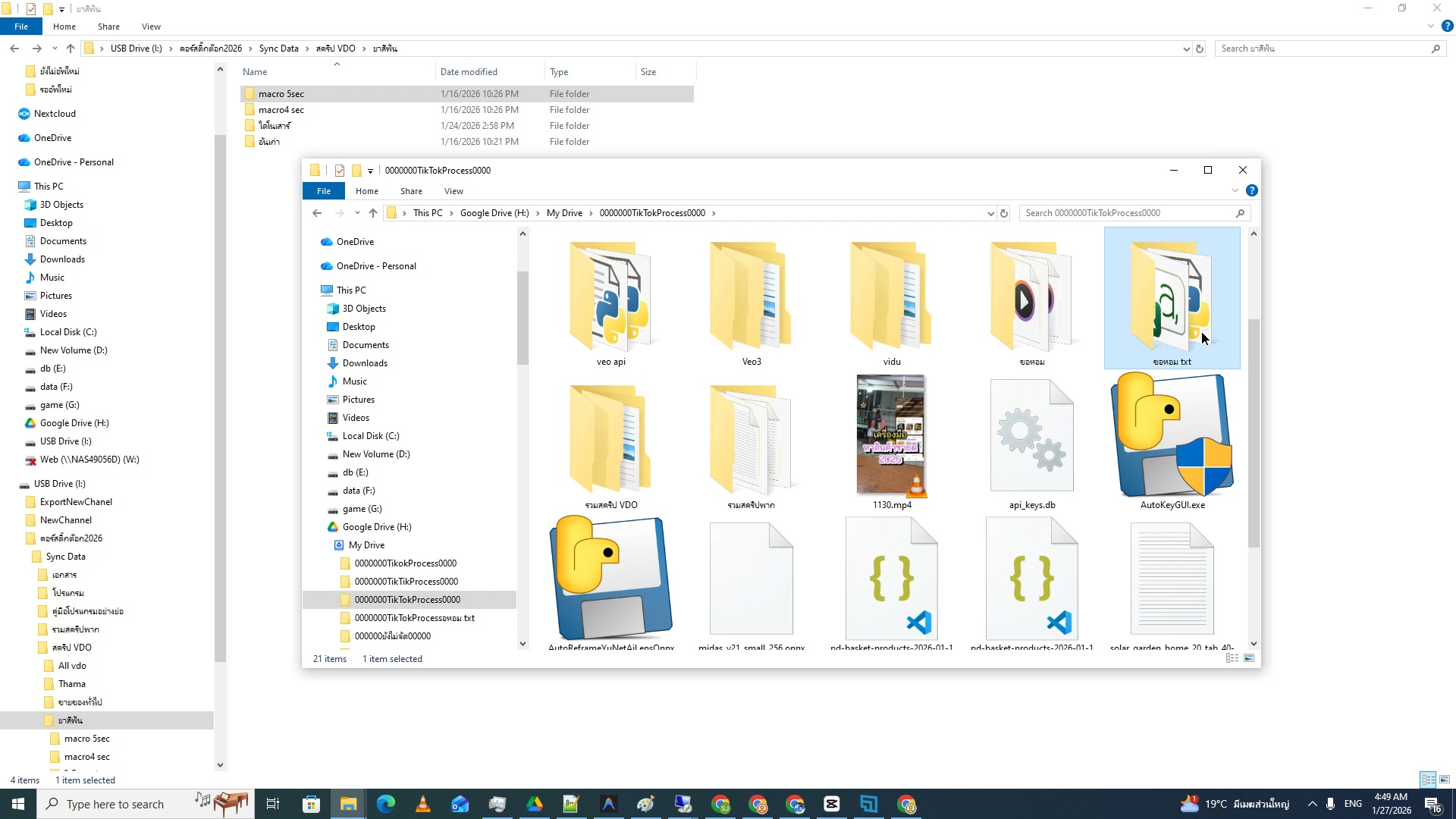Viewport: 1456px width, 819px height.
Task: Launch VLC media player from taskbar
Action: (423, 804)
